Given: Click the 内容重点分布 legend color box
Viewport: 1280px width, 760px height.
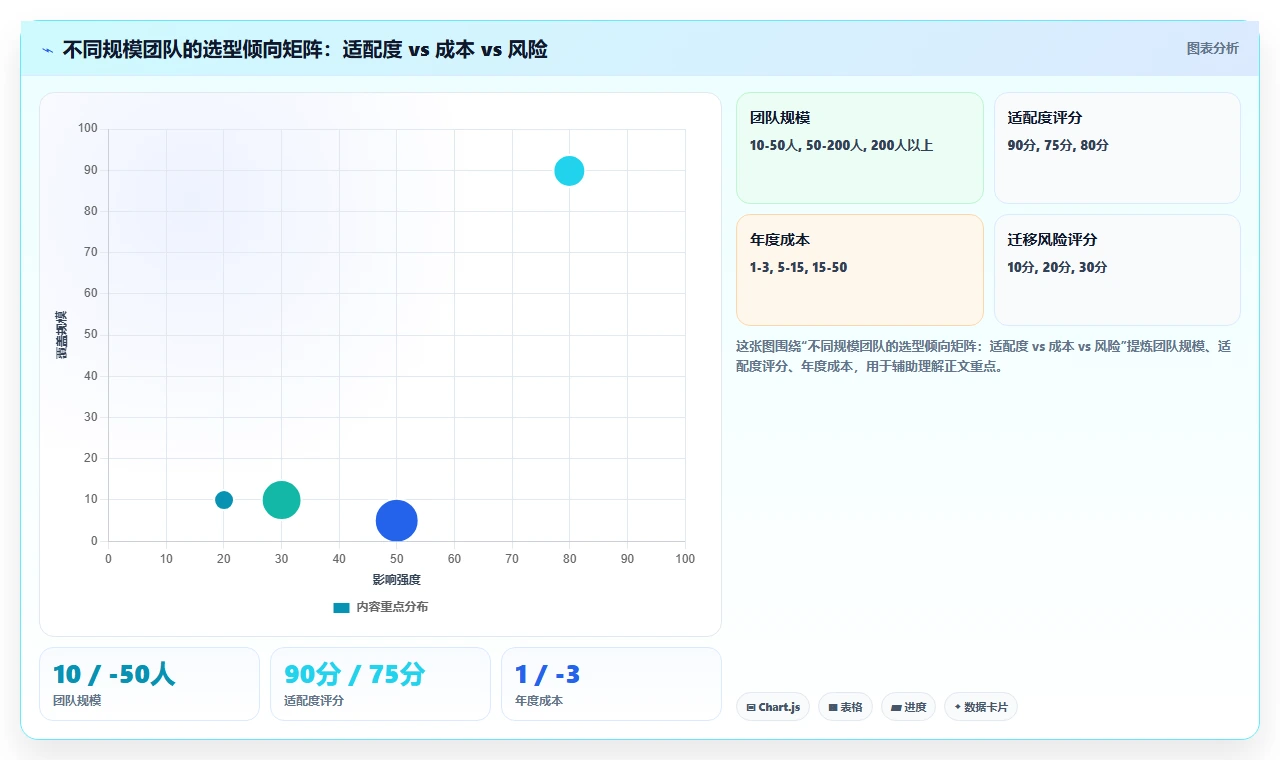Looking at the screenshot, I should [342, 607].
